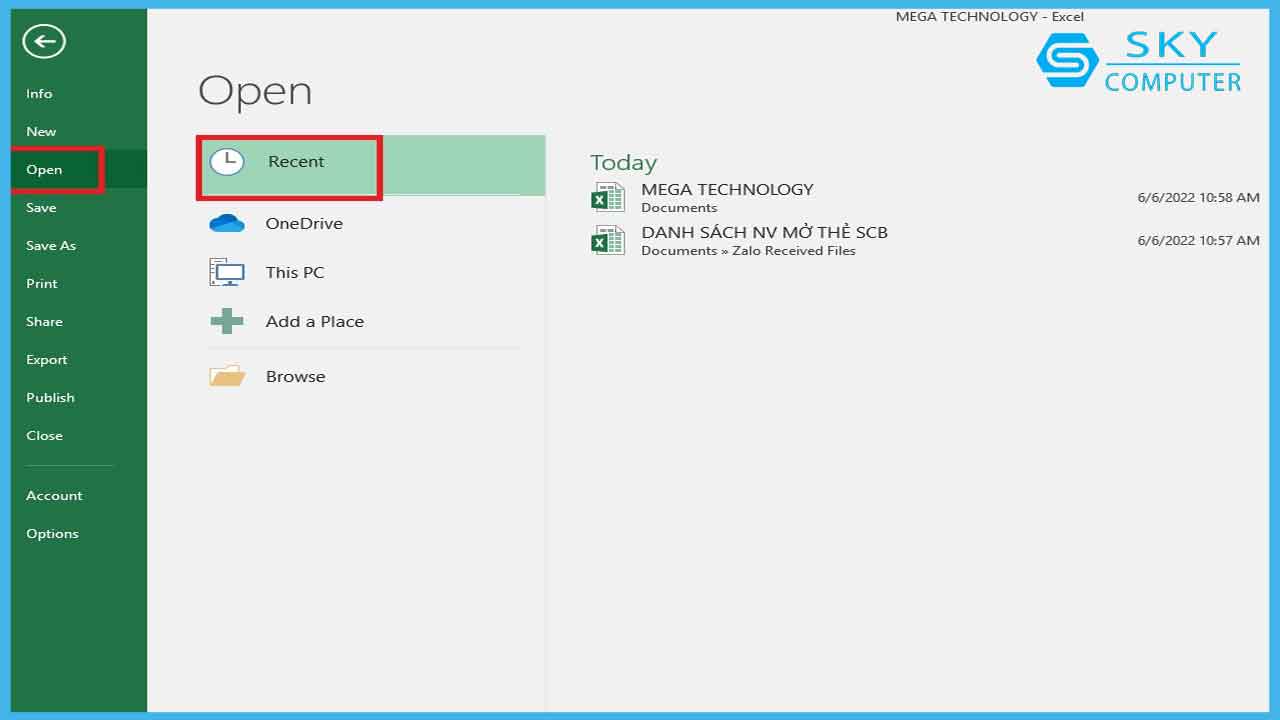Open the Save As page
The image size is (1280, 720).
click(51, 245)
